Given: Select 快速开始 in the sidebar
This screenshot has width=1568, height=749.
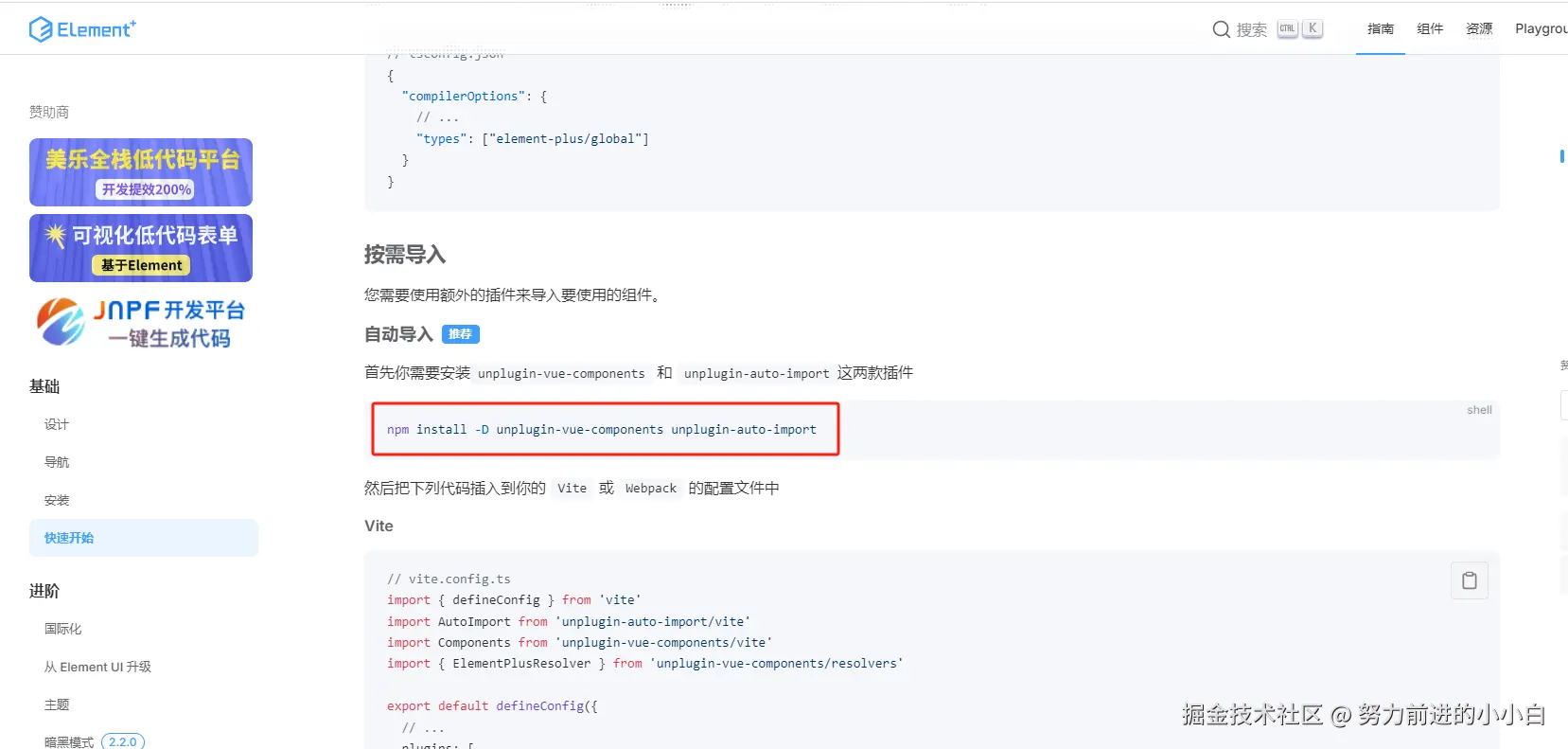Looking at the screenshot, I should [69, 538].
